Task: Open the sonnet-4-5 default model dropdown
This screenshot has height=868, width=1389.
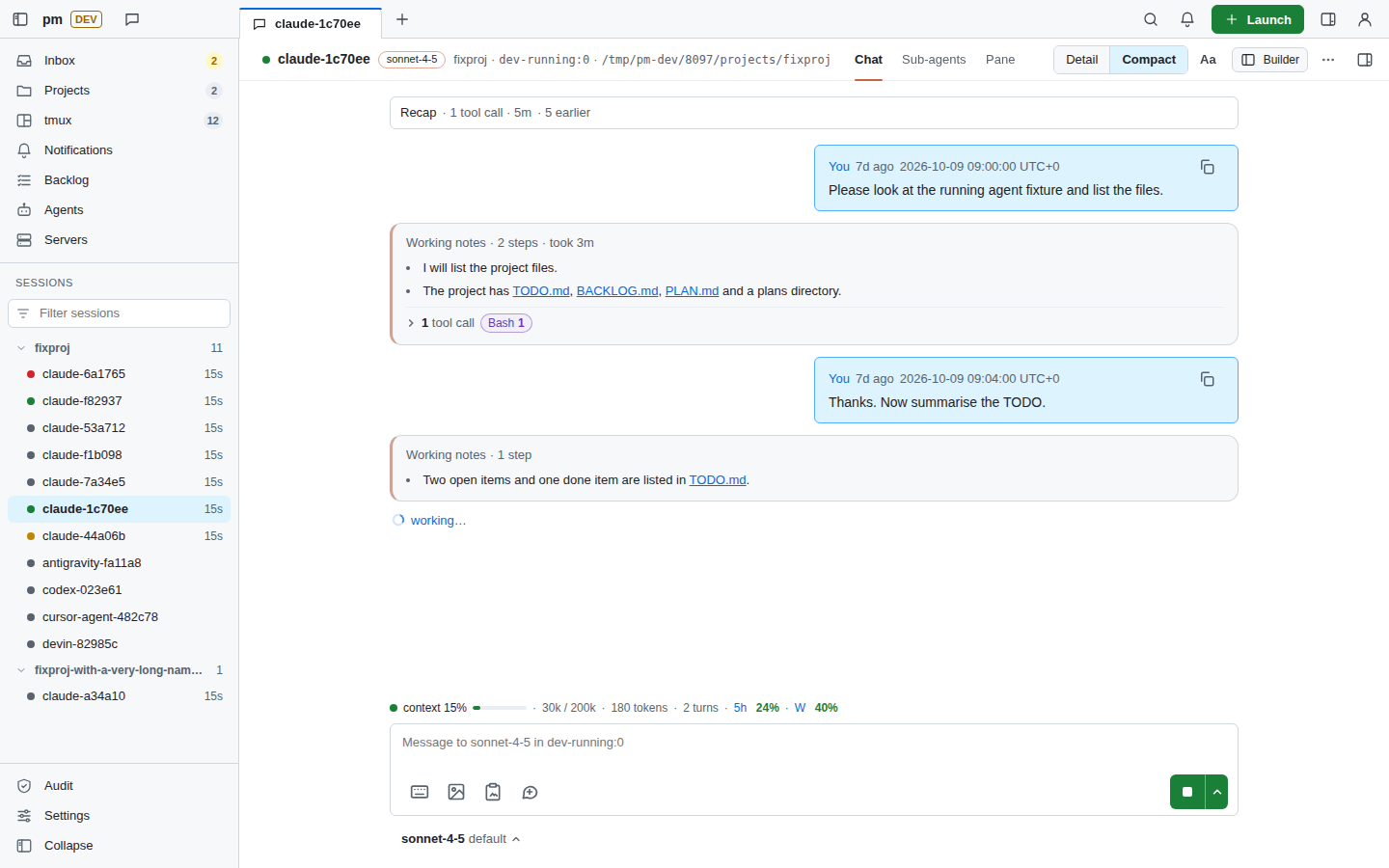Action: 460,839
